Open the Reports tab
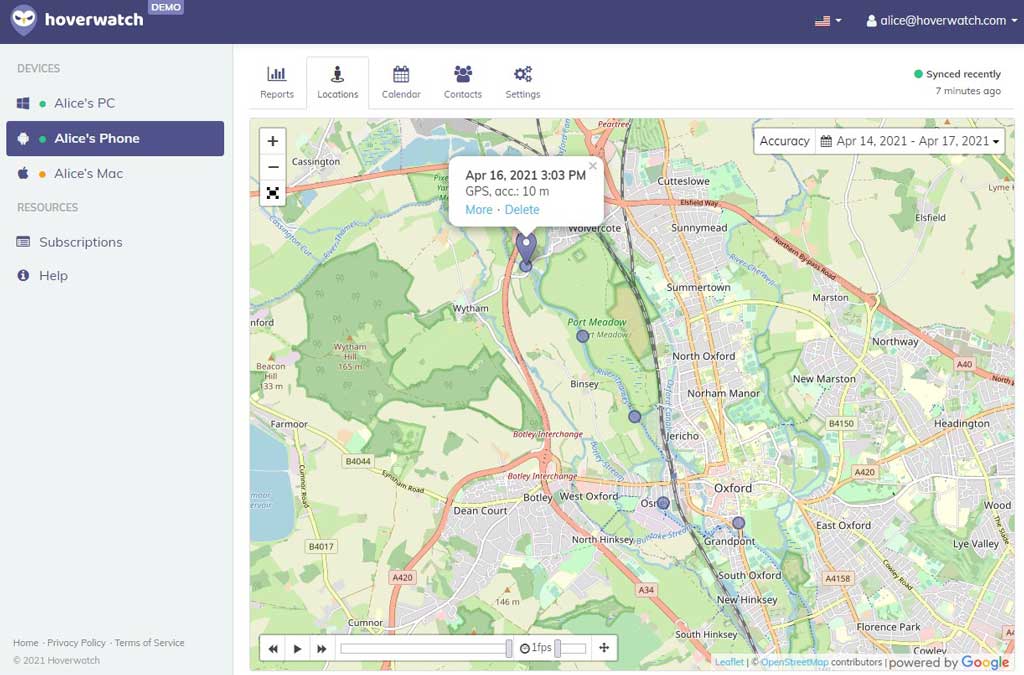Viewport: 1024px width, 675px height. (x=277, y=82)
